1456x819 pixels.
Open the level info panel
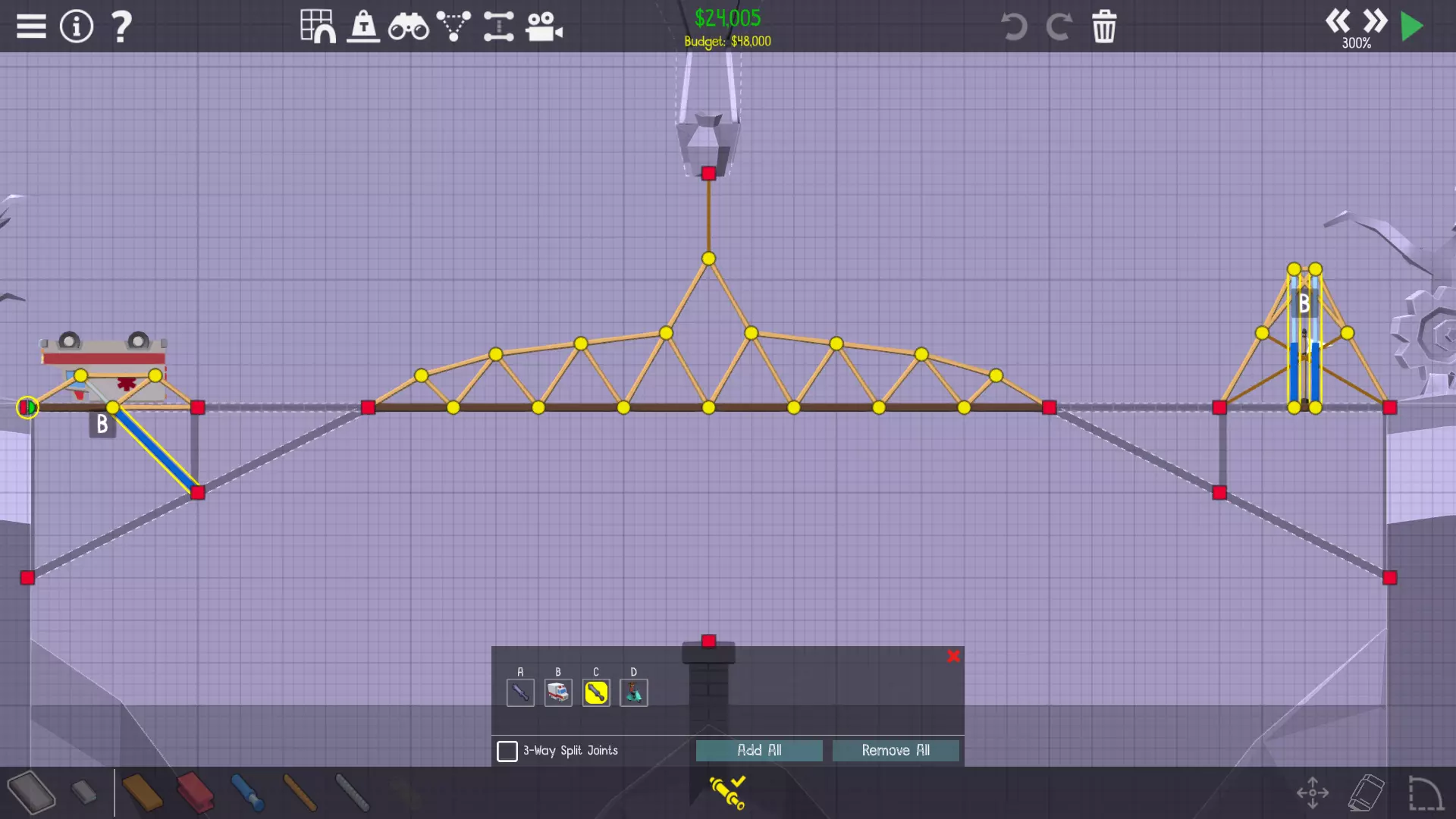tap(76, 27)
